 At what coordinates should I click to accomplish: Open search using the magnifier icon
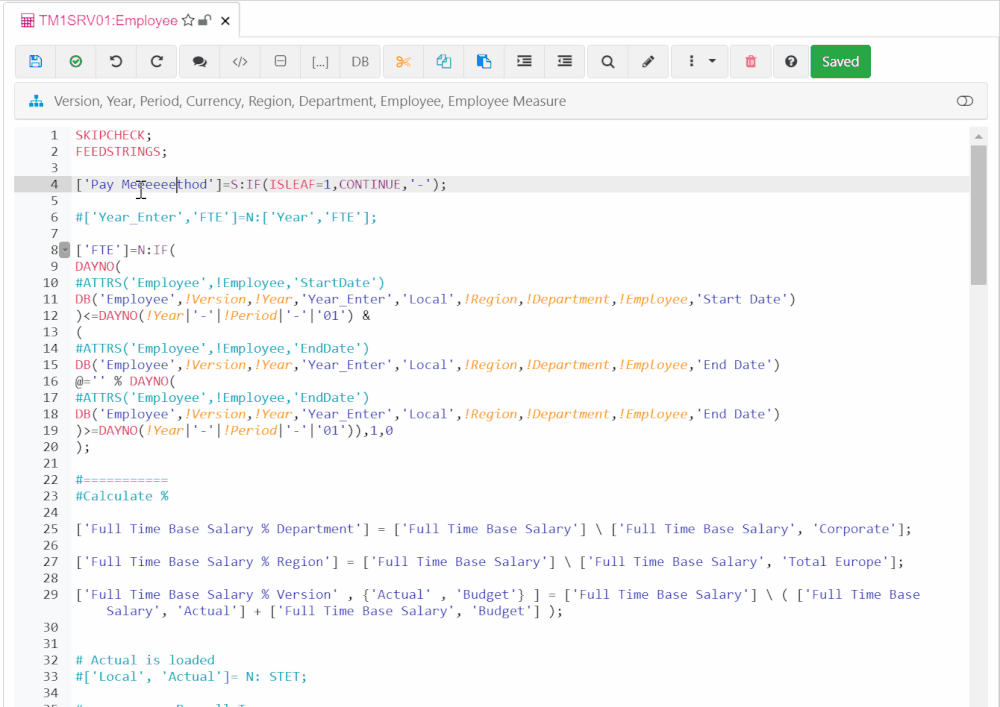pos(606,61)
